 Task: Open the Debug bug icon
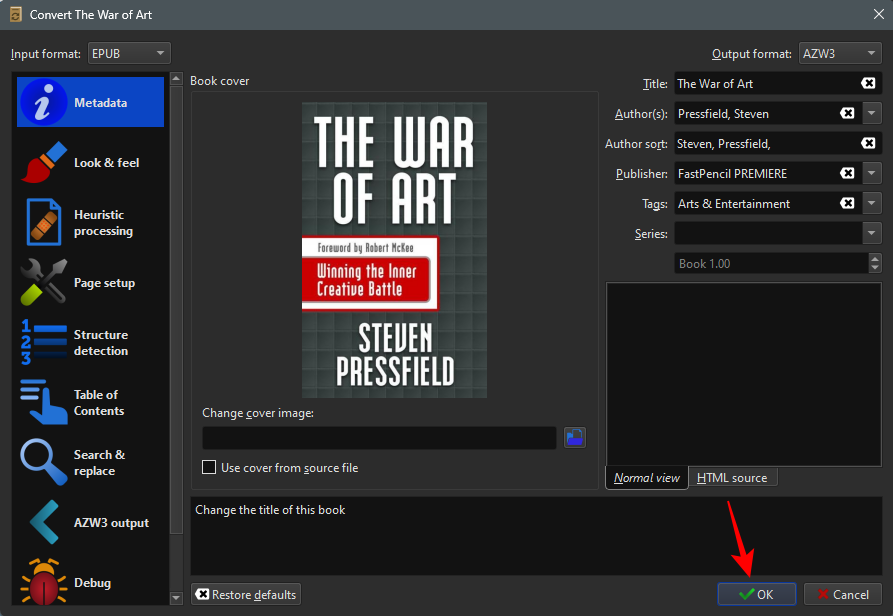tap(44, 582)
